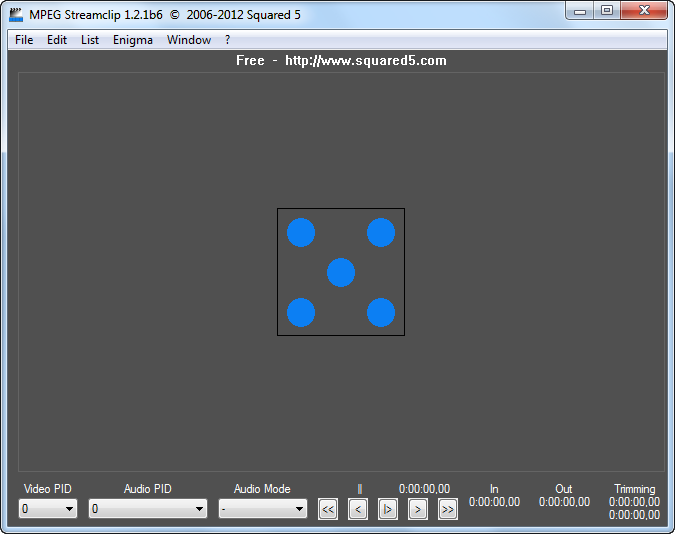The width and height of the screenshot is (675, 534).
Task: Click the In timecode value
Action: [x=494, y=502]
